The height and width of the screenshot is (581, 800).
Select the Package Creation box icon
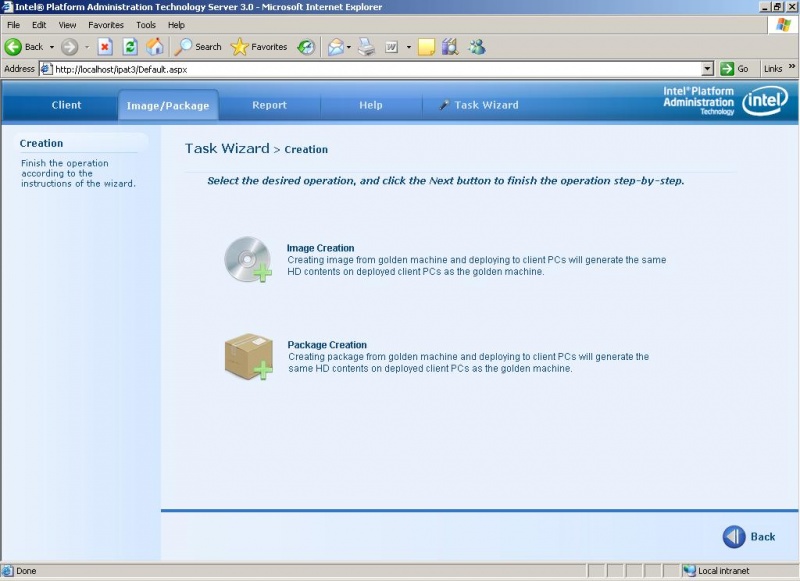click(246, 355)
